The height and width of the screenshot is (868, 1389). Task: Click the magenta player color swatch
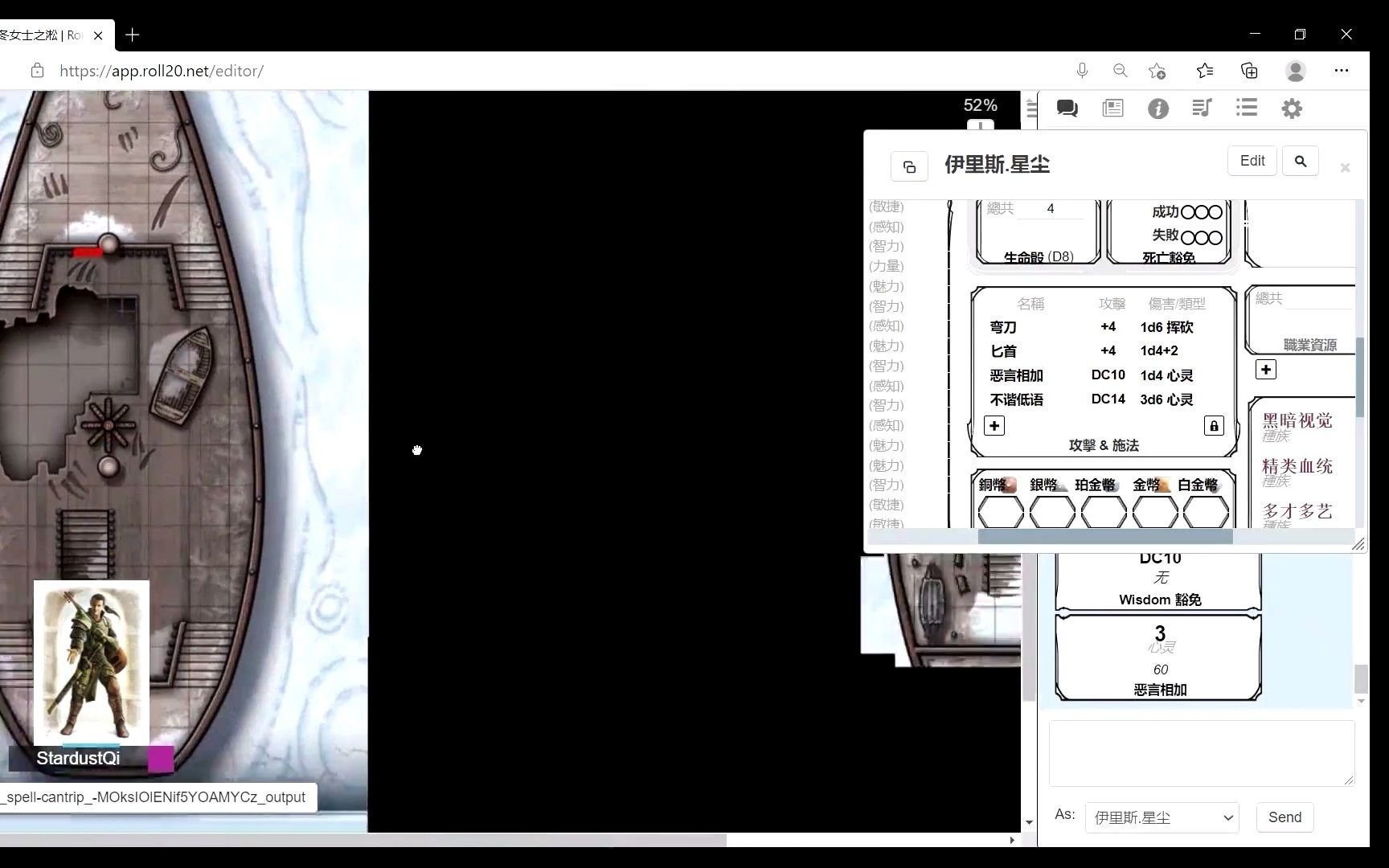point(161,759)
